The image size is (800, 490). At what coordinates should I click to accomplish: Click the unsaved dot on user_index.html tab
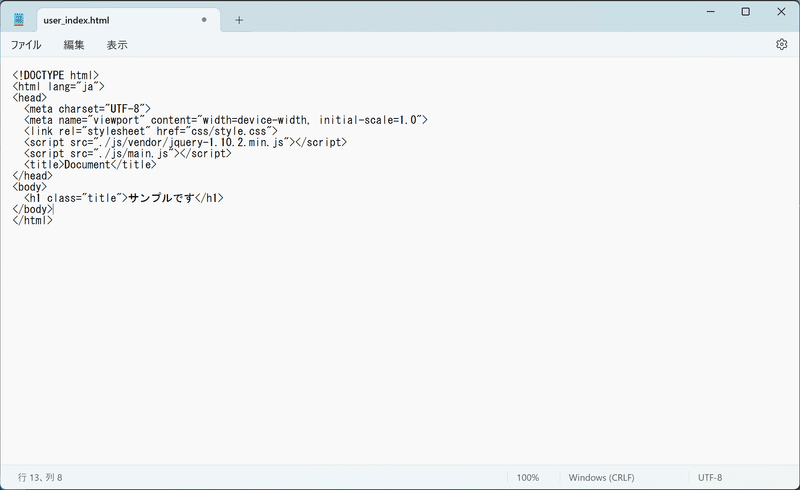coord(204,20)
